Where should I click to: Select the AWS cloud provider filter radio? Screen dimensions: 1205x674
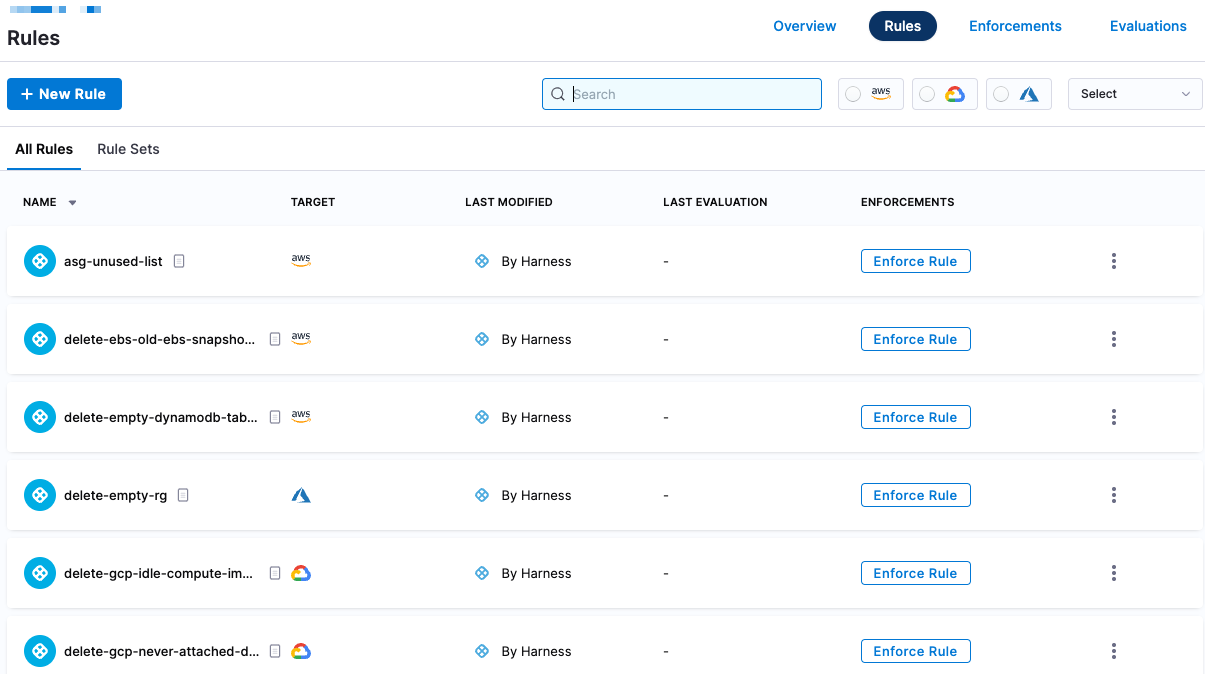853,94
